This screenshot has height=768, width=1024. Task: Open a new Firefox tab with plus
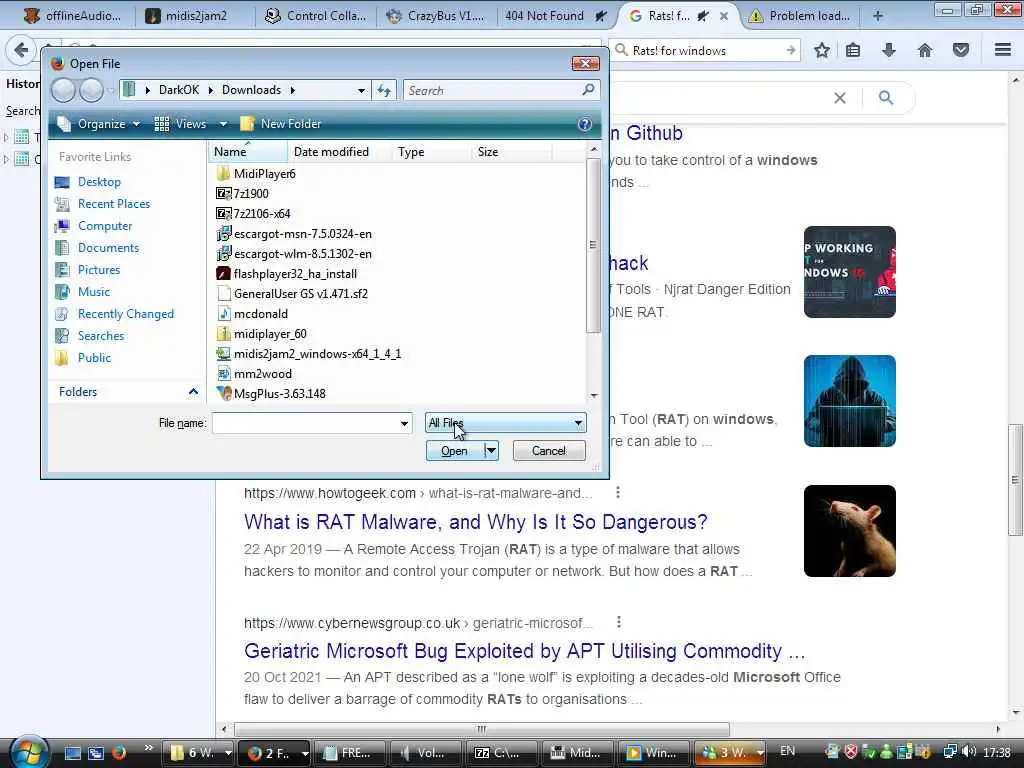[x=877, y=16]
